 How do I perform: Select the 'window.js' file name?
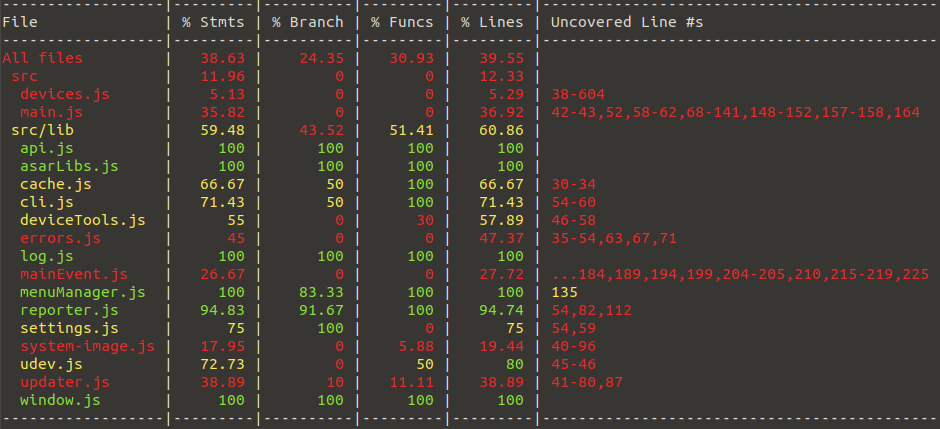pyautogui.click(x=61, y=400)
